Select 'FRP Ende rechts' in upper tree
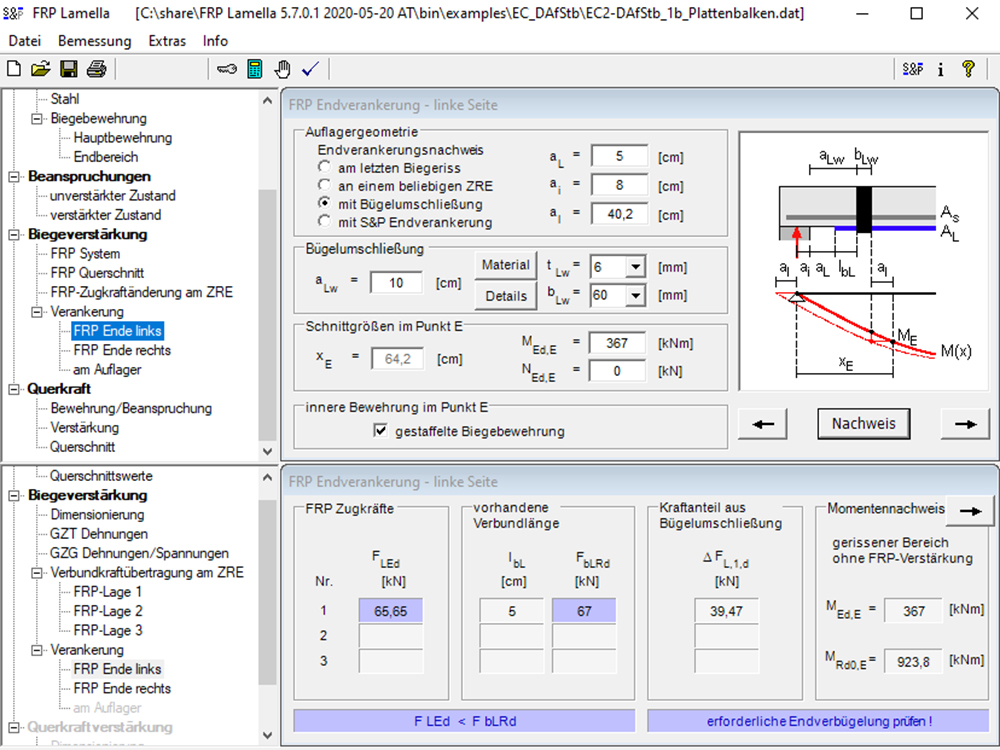Screen dimensions: 1000x750 tap(122, 350)
